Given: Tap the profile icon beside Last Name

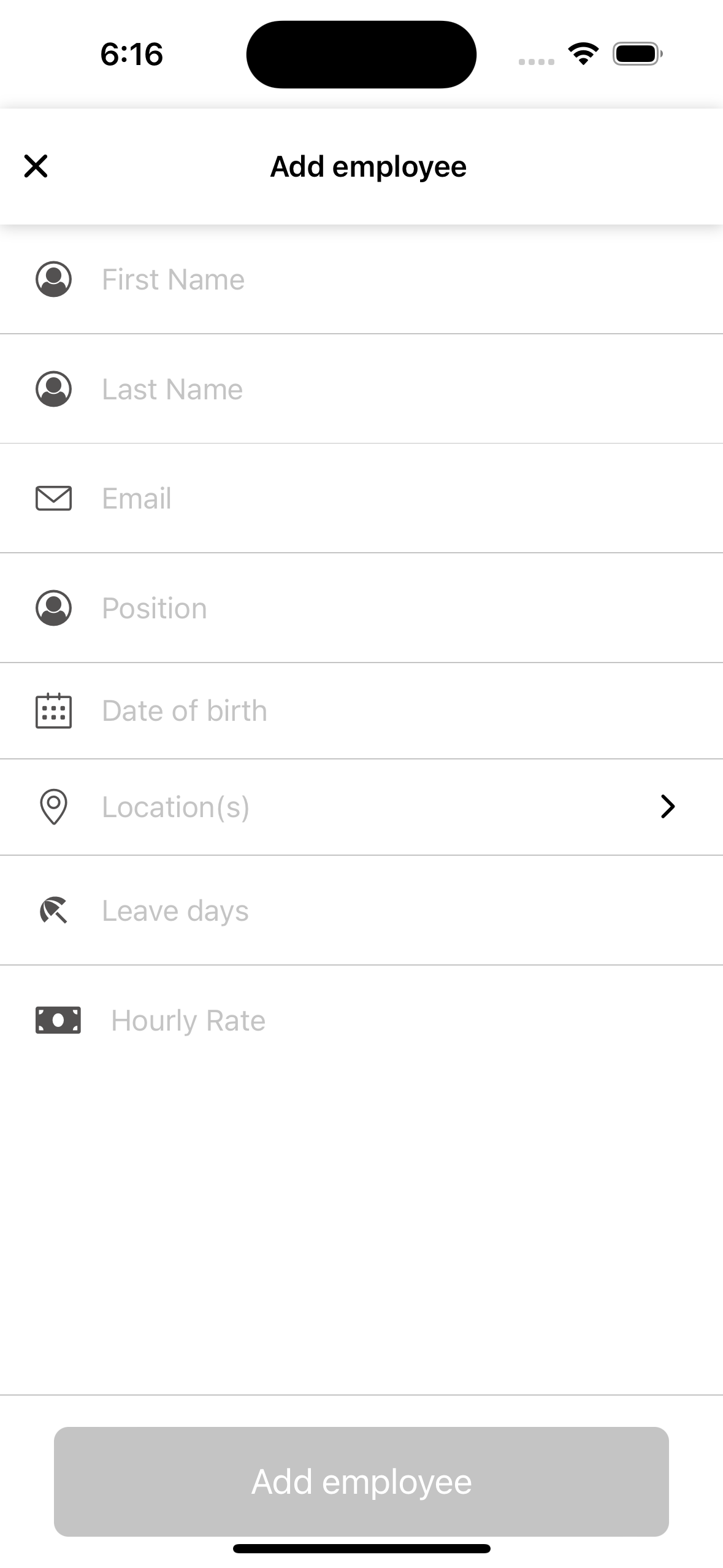Looking at the screenshot, I should pyautogui.click(x=54, y=389).
